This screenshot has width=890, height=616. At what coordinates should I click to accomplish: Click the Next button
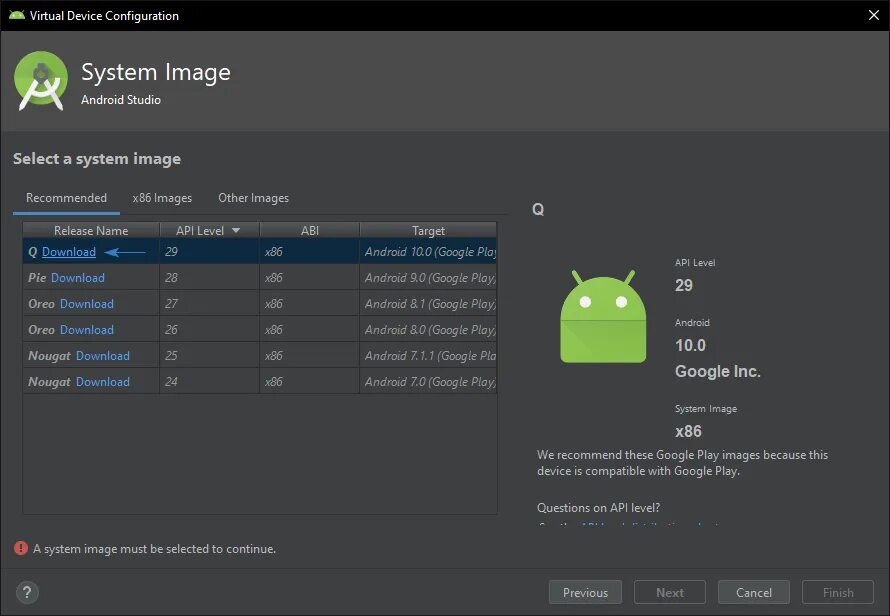[x=670, y=592]
